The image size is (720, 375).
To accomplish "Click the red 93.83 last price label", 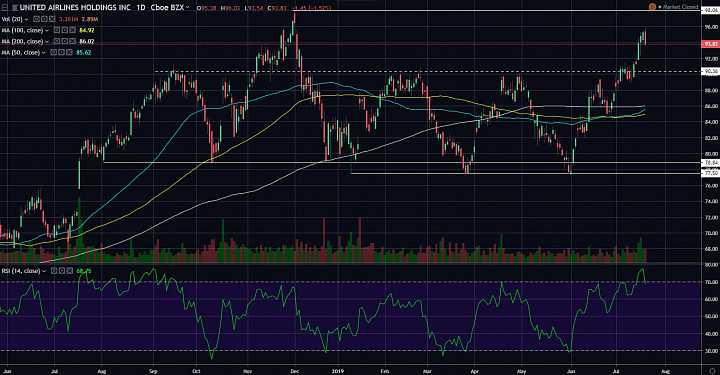I will point(711,44).
